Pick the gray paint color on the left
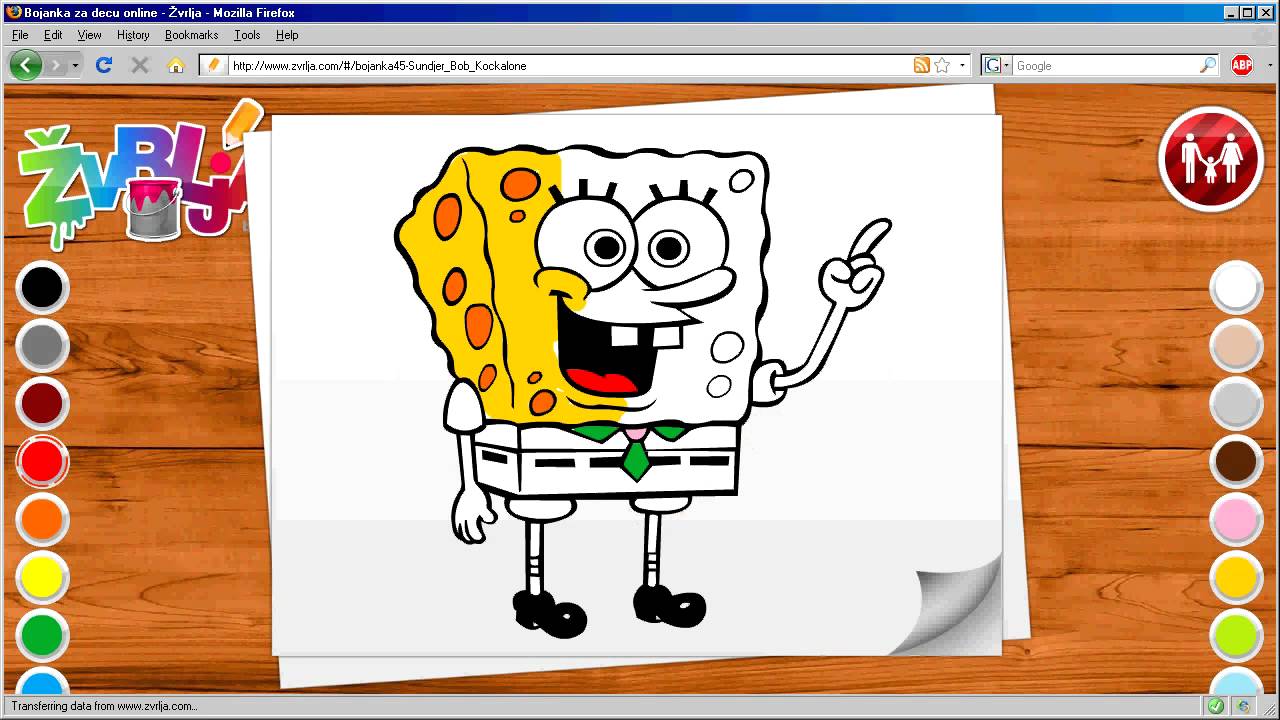The height and width of the screenshot is (720, 1280). [42, 346]
